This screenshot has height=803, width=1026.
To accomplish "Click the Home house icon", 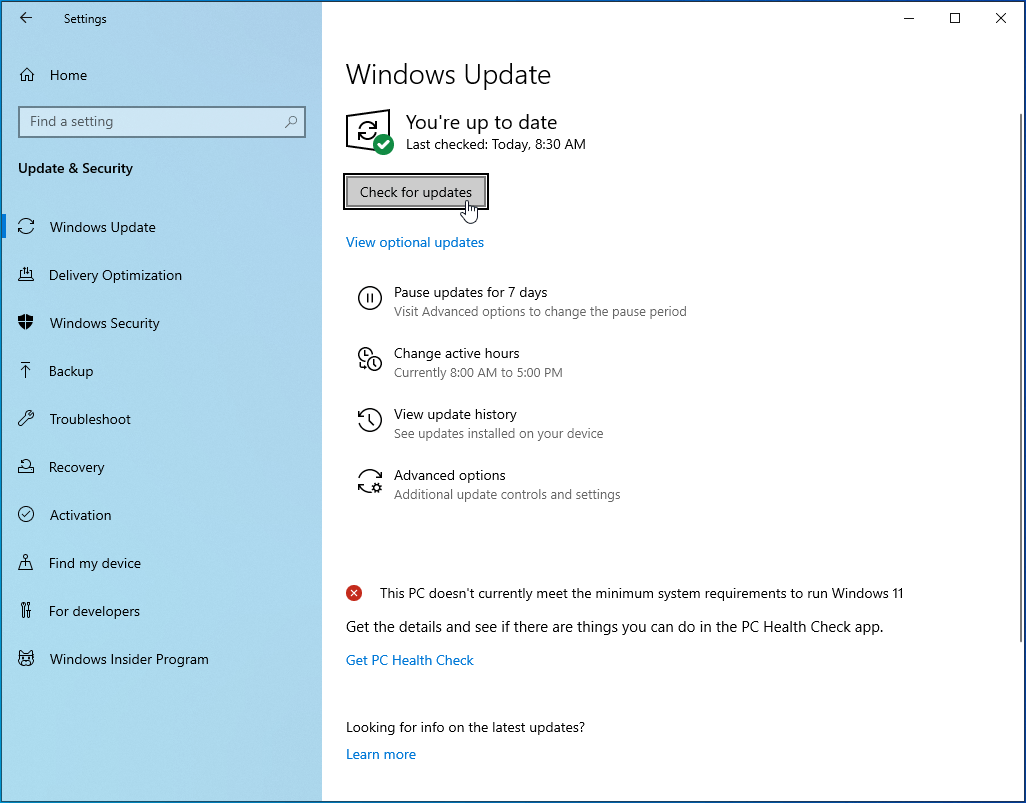I will click(27, 75).
